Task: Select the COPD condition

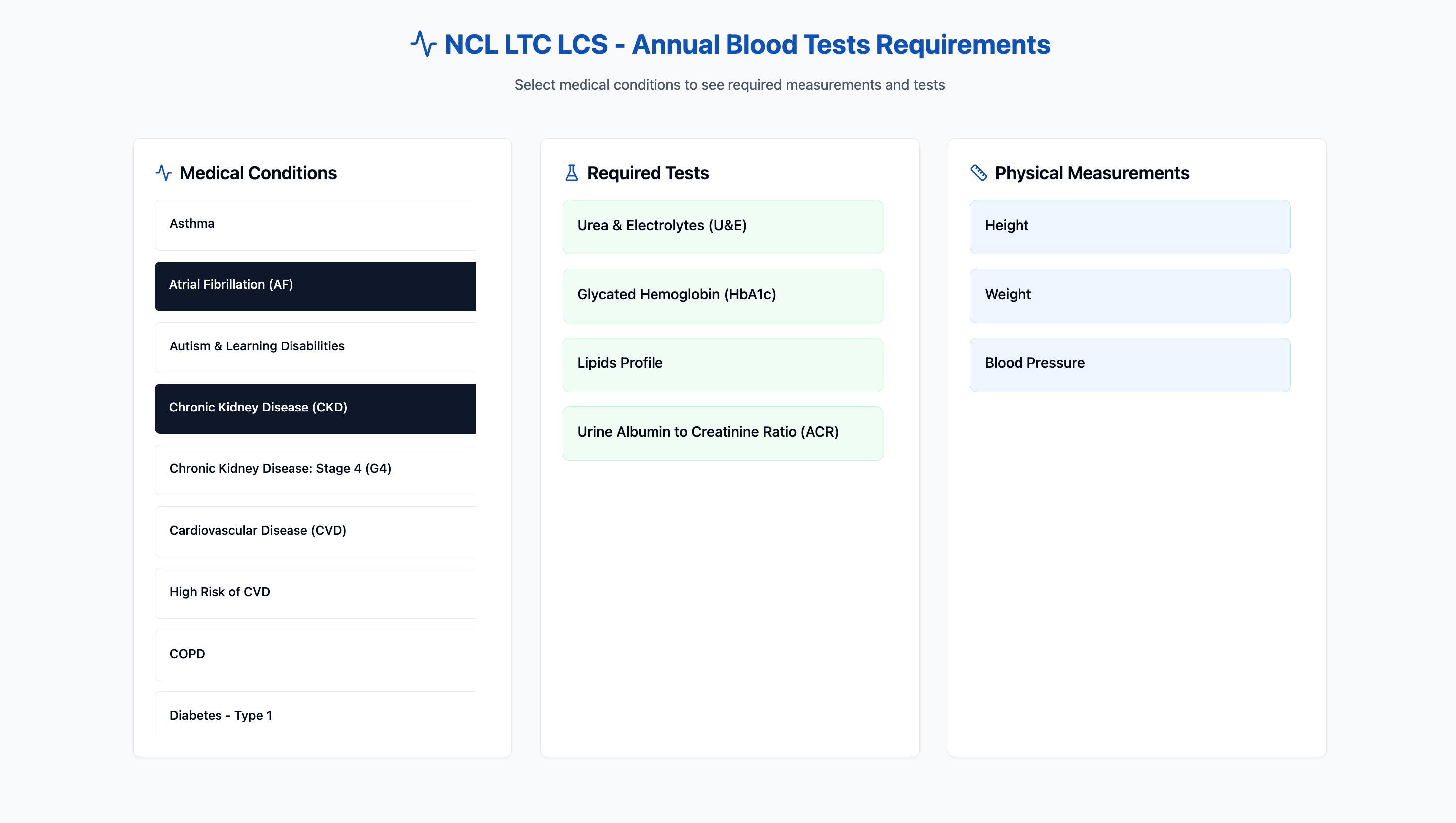Action: 315,654
